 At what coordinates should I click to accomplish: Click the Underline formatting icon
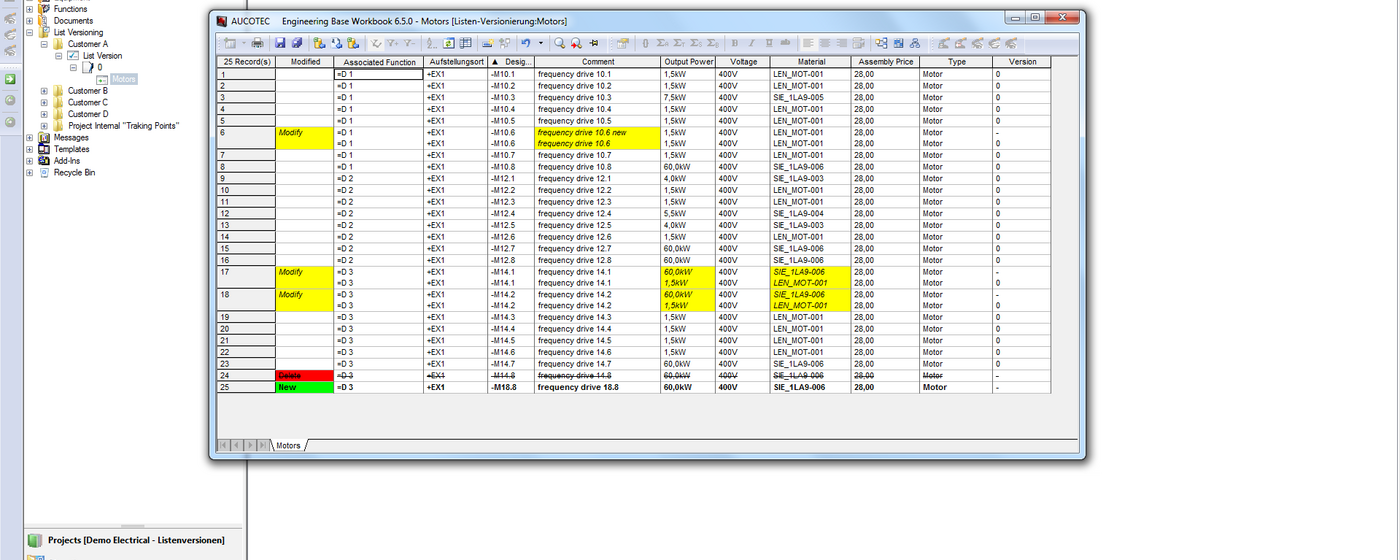coord(769,43)
